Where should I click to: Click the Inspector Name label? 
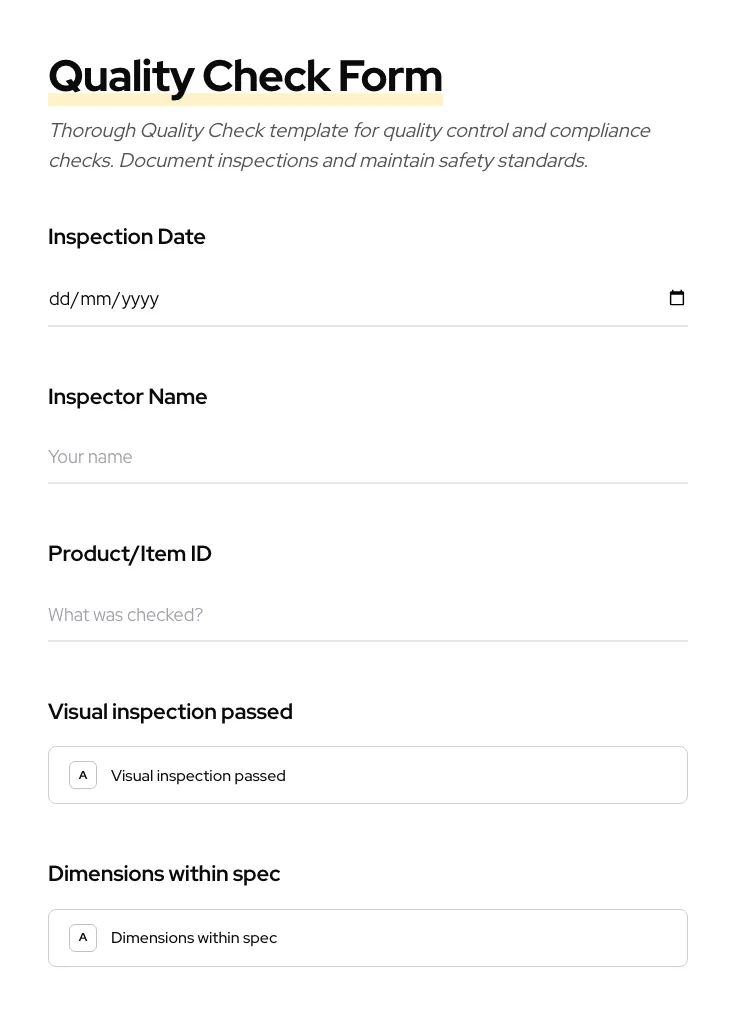click(x=128, y=397)
